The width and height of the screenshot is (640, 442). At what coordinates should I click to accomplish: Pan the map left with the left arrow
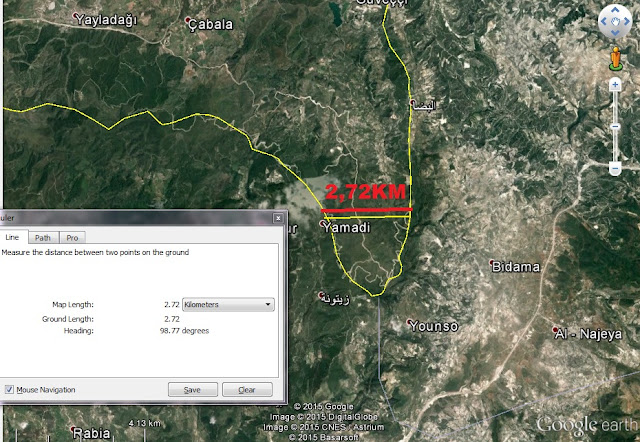(x=604, y=21)
